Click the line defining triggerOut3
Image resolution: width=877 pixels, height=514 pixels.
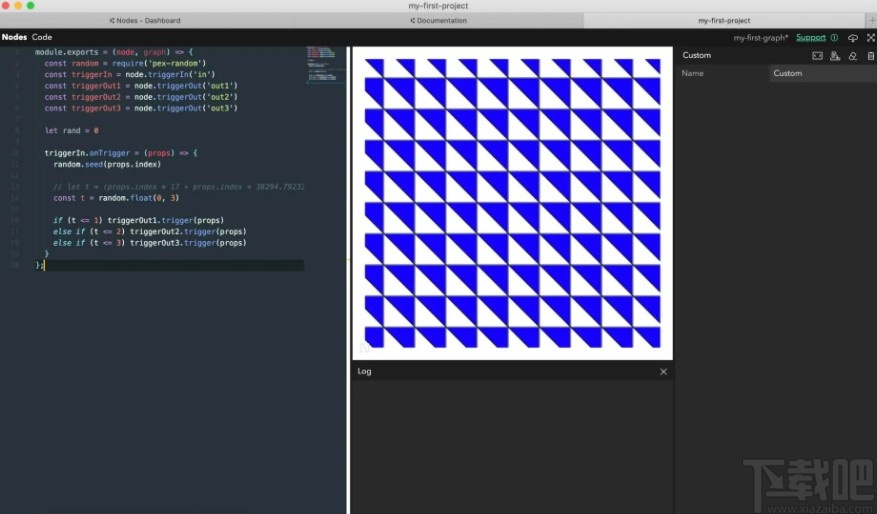[141, 108]
